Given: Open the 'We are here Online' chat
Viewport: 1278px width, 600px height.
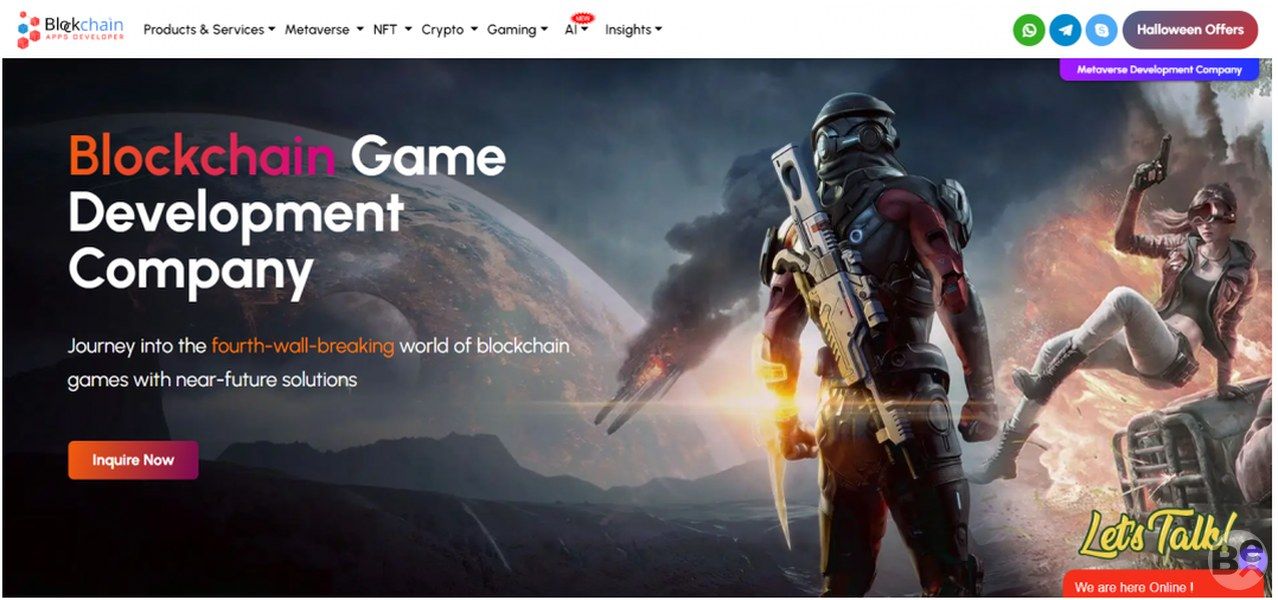Looking at the screenshot, I should 1133,587.
